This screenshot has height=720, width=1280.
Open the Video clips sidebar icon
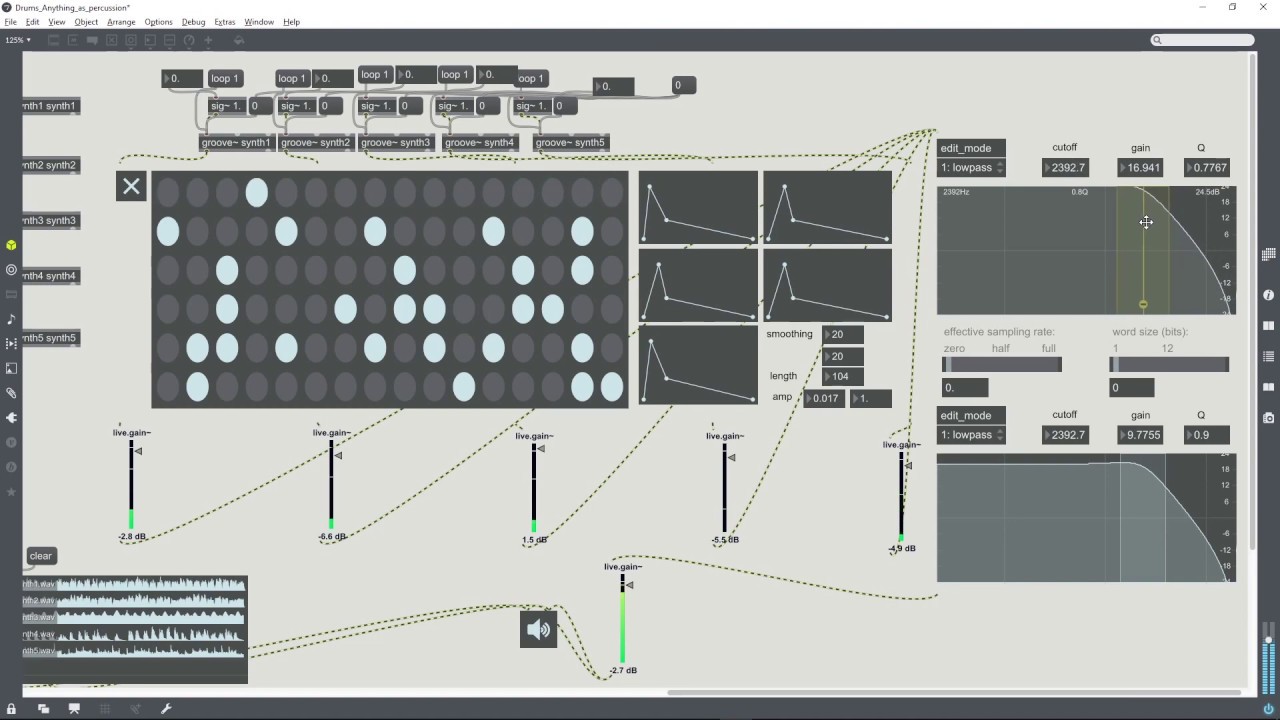11,343
